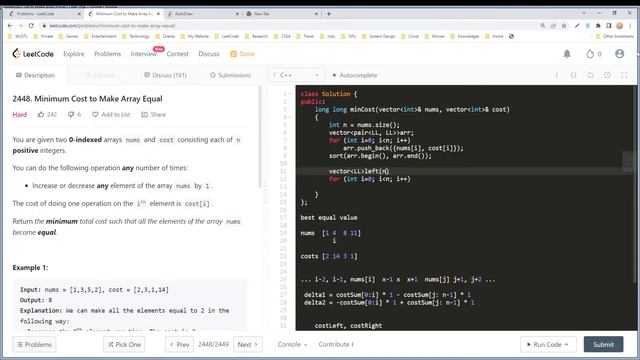Open the user profile avatar
Screen dimensions: 640x360
(x=619, y=54)
